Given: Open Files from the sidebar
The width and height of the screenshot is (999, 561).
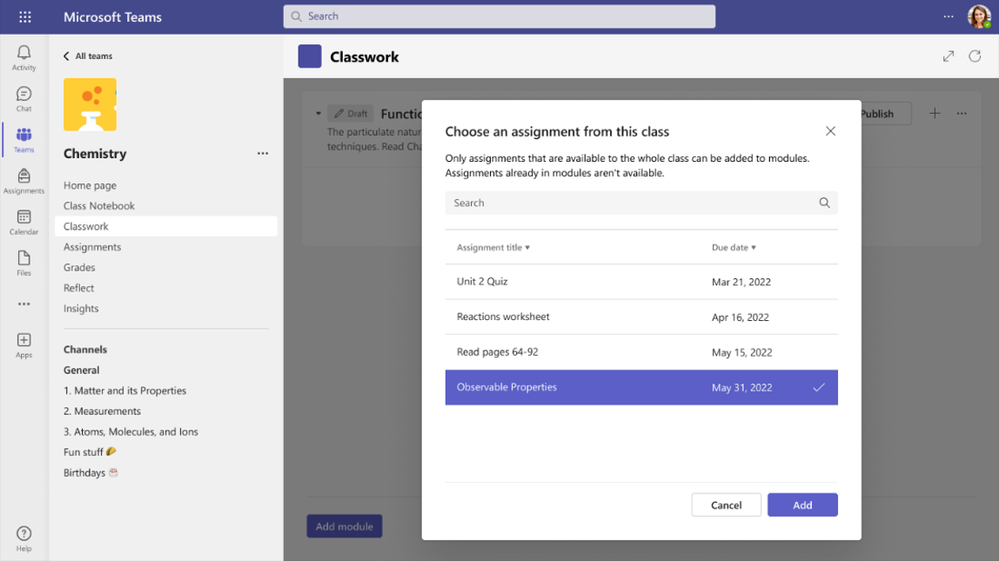Looking at the screenshot, I should tap(24, 264).
